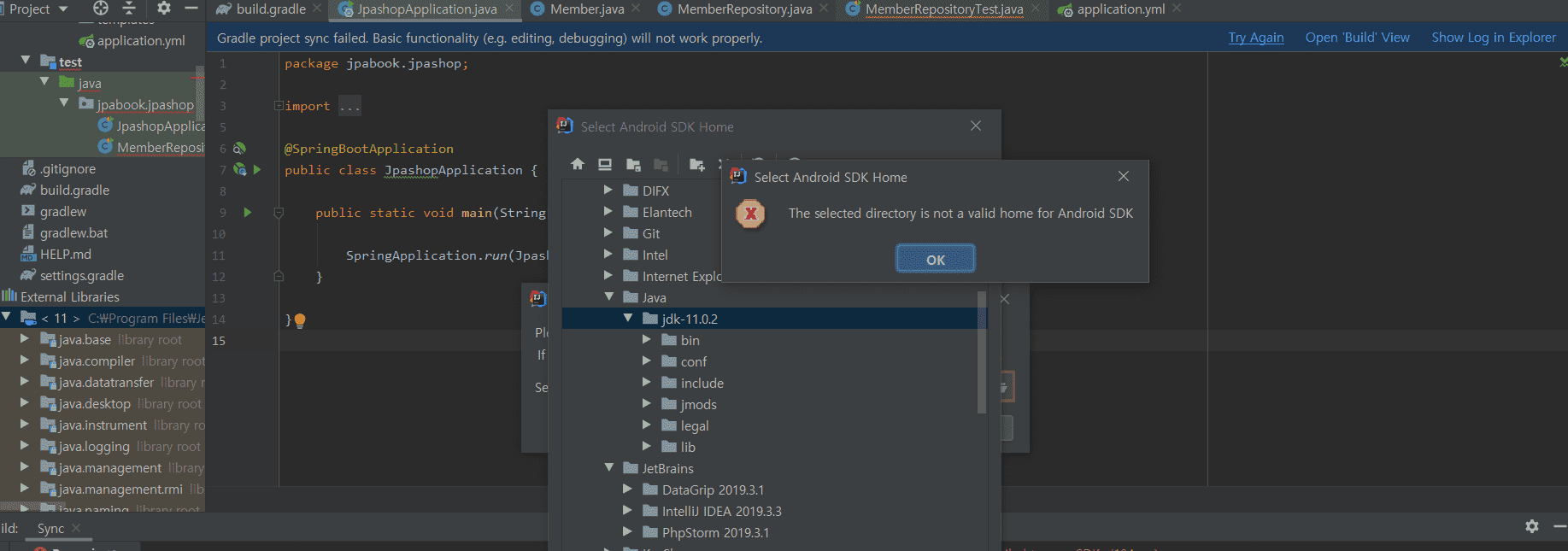Select the Sync tab in Build panel
This screenshot has height=551, width=1568.
click(x=50, y=528)
